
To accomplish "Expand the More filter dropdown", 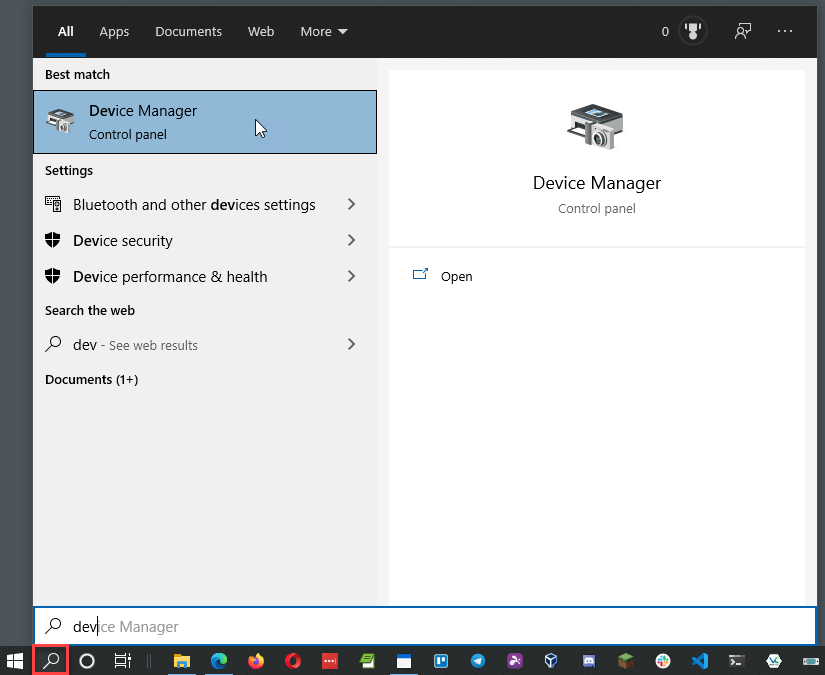I will (324, 31).
